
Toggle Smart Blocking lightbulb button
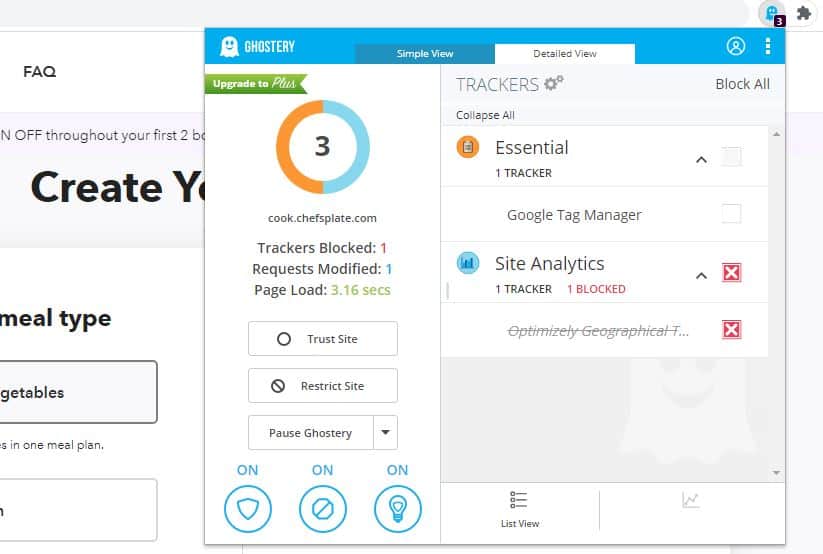pyautogui.click(x=397, y=509)
